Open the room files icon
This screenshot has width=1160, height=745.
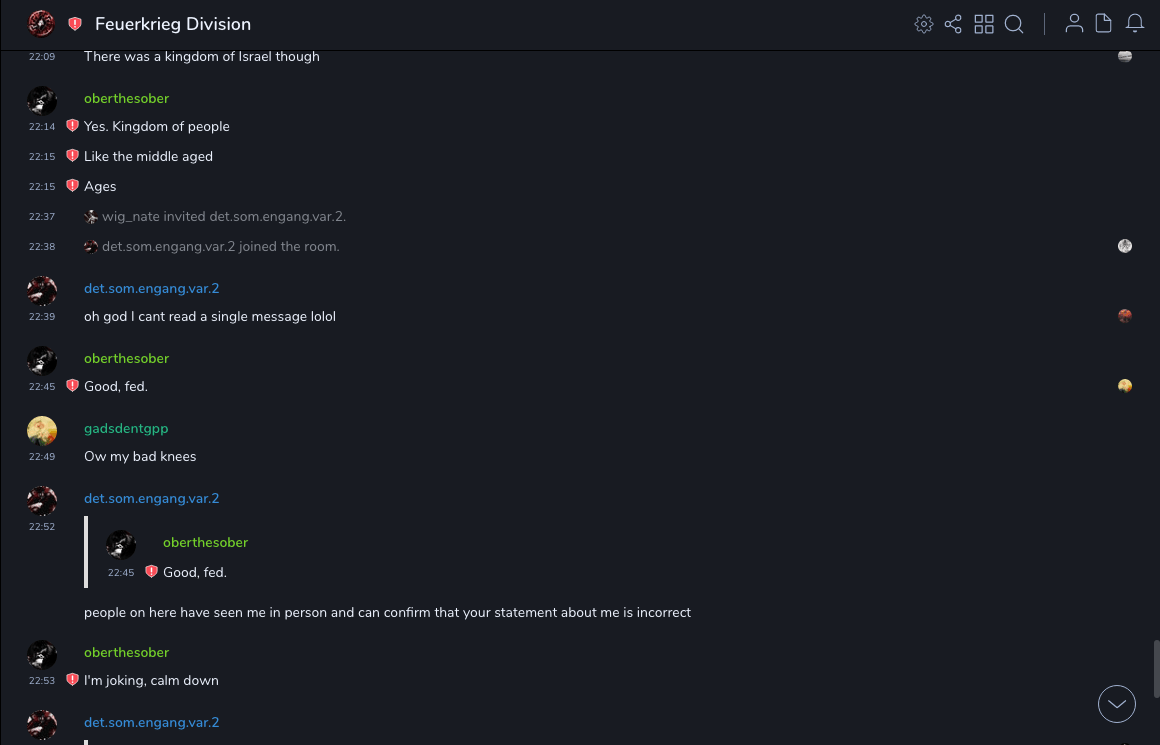coord(1104,24)
